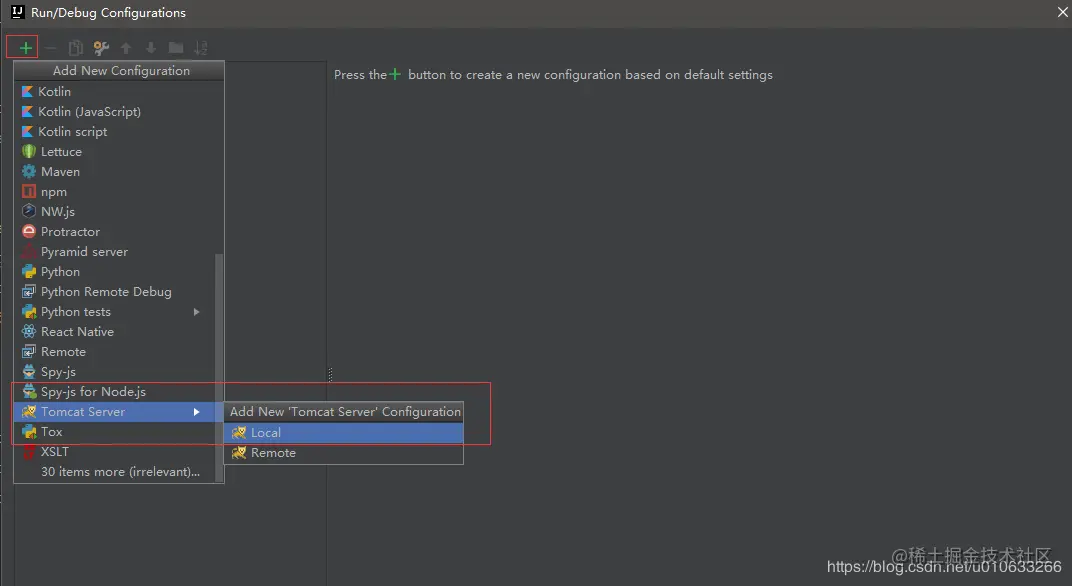Select Pyramid server configuration
1072x586 pixels.
click(115, 252)
